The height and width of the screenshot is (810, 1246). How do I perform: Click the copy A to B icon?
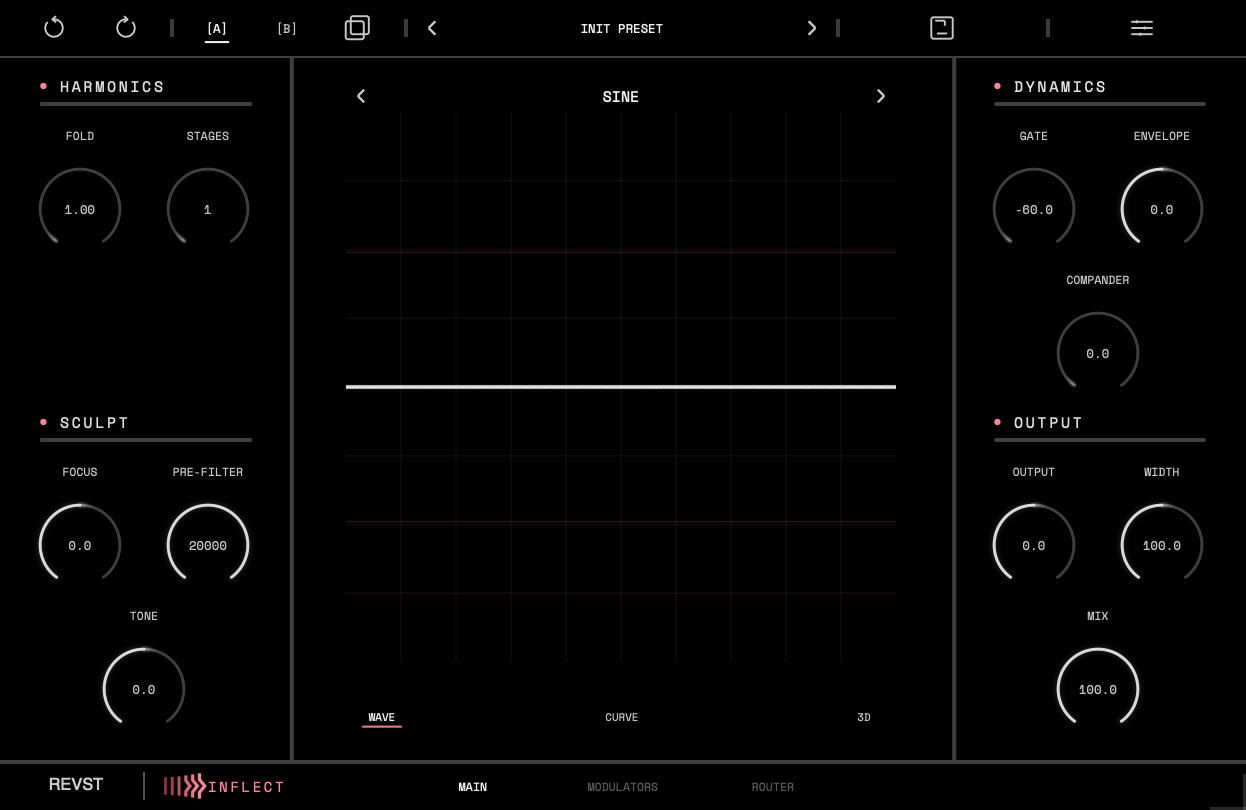(357, 28)
